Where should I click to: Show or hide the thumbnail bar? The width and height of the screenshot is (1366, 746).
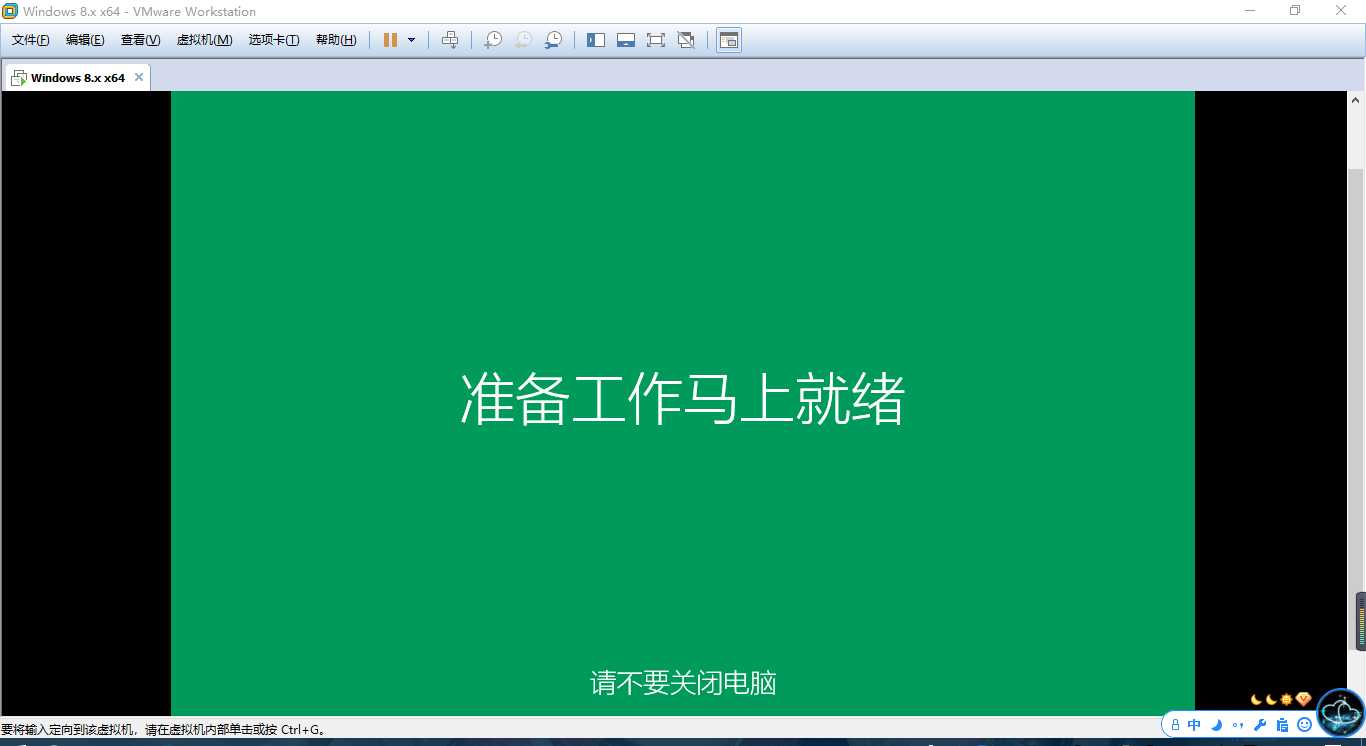(626, 40)
